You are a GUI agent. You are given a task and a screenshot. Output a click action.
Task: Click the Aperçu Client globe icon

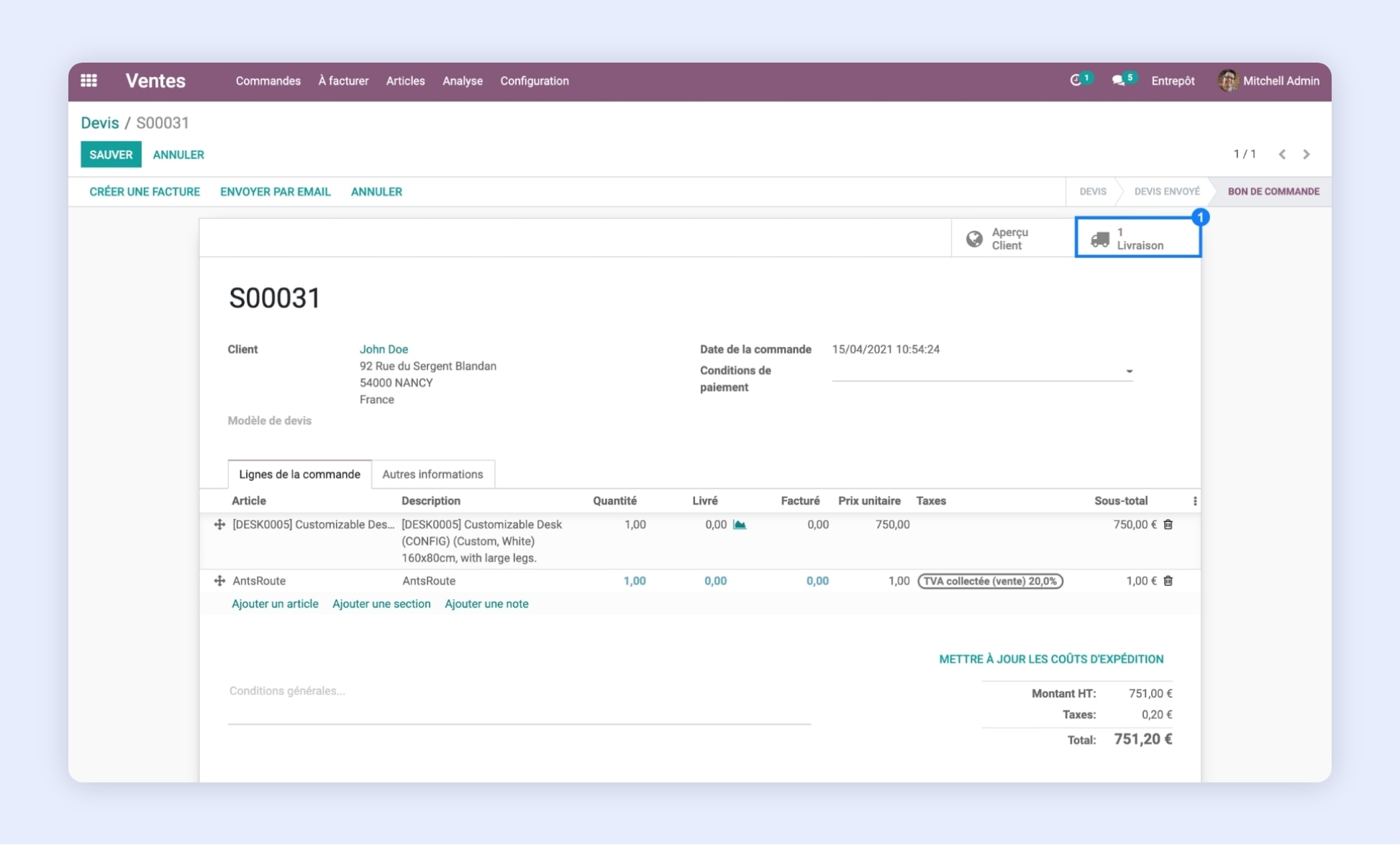click(975, 238)
